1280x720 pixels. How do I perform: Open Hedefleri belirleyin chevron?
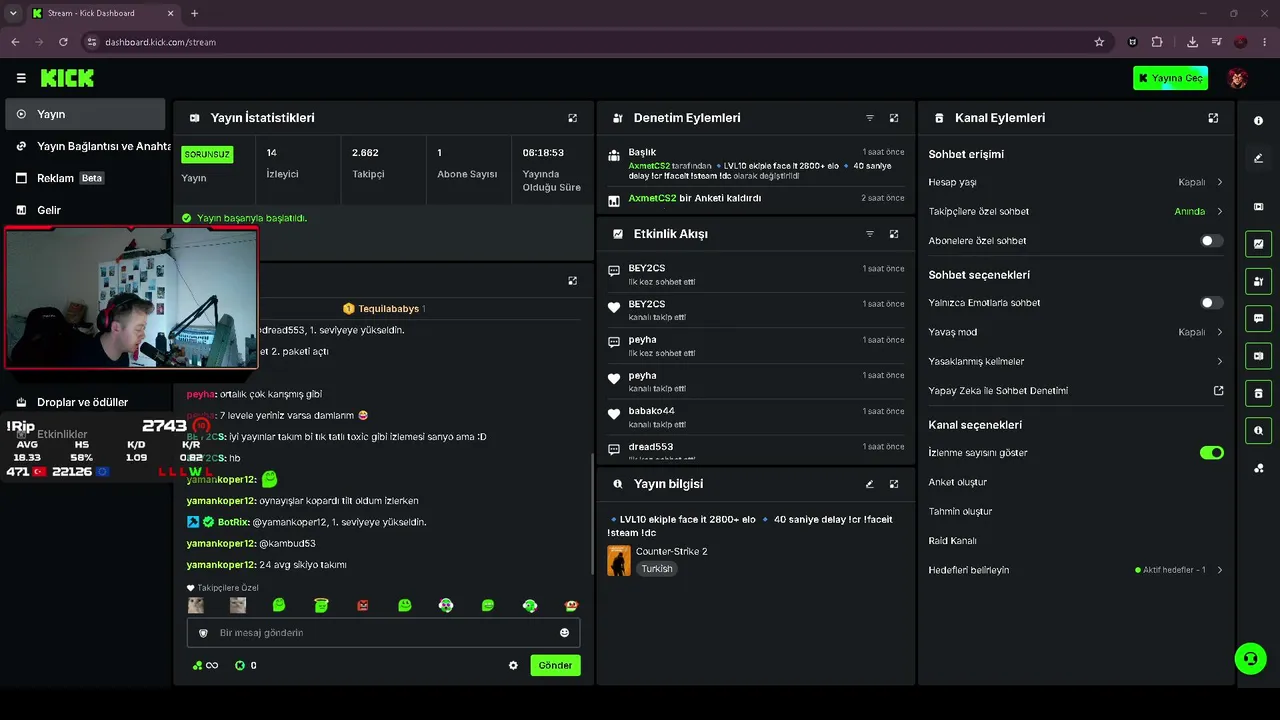(x=1219, y=570)
